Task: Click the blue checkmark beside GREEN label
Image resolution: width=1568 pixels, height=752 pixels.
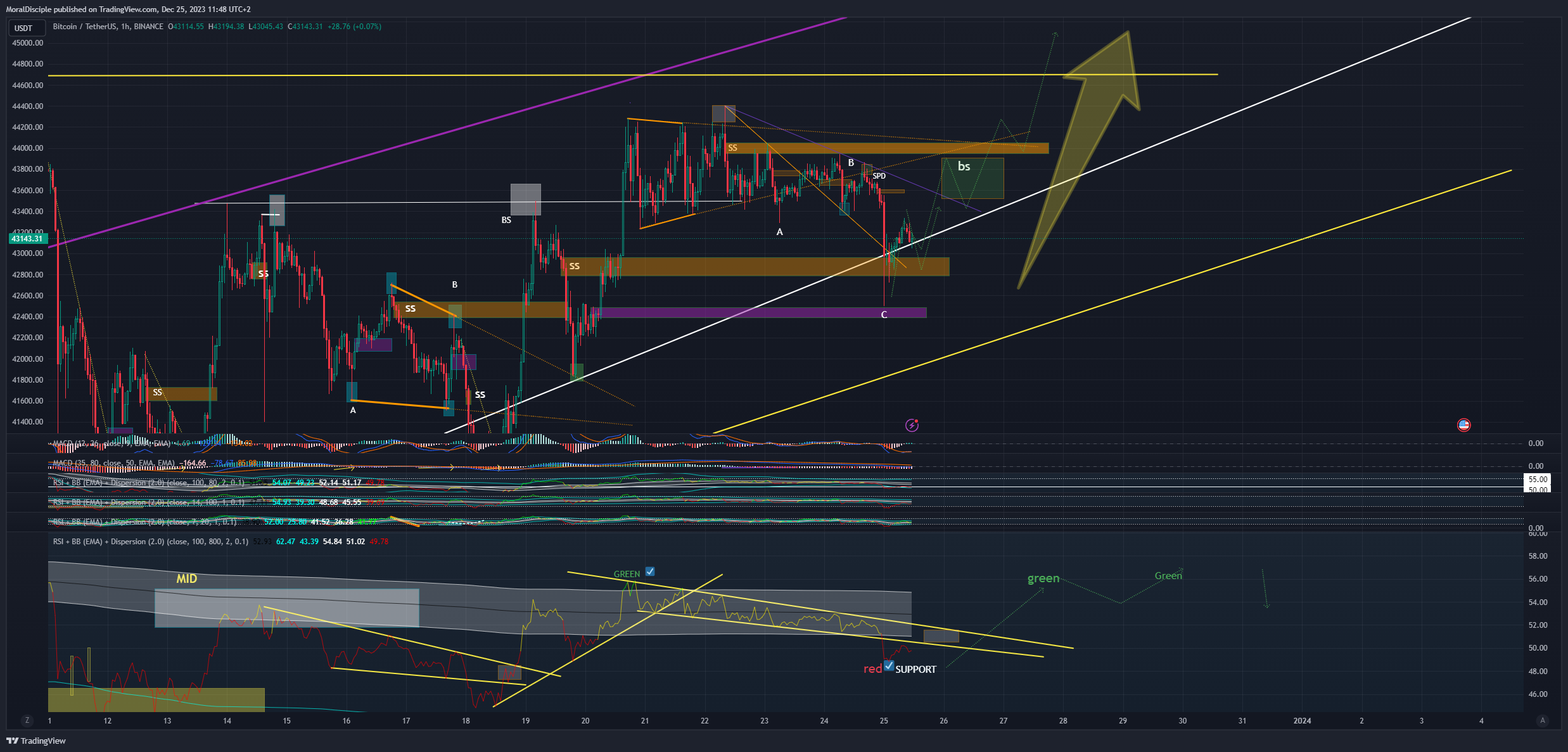Action: click(650, 571)
